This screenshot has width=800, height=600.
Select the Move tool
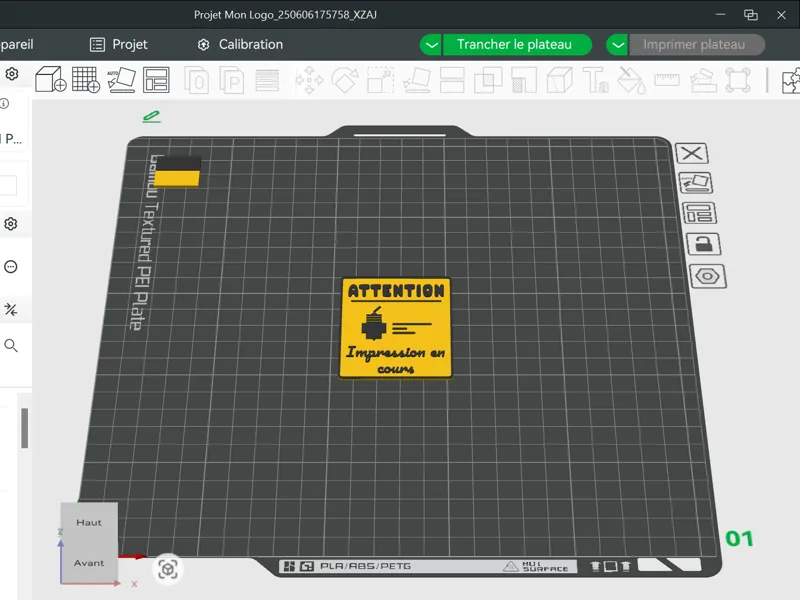309,80
